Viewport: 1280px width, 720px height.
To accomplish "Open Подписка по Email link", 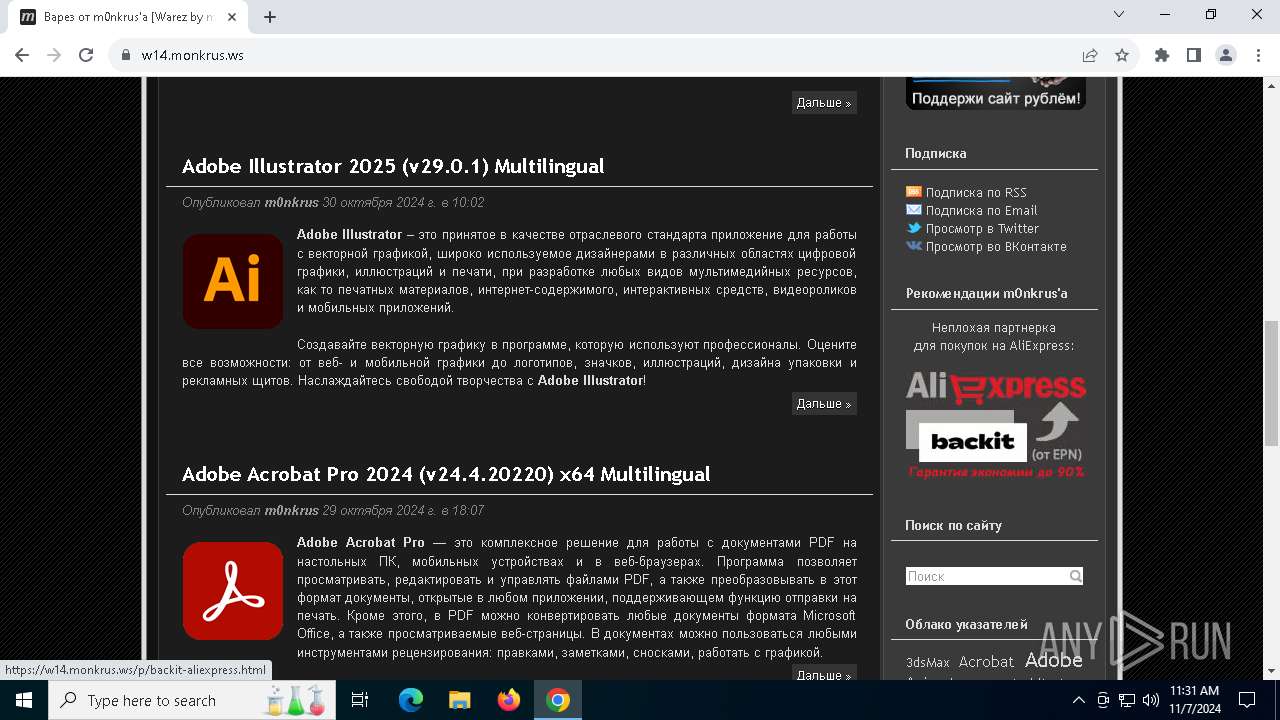I will (981, 211).
